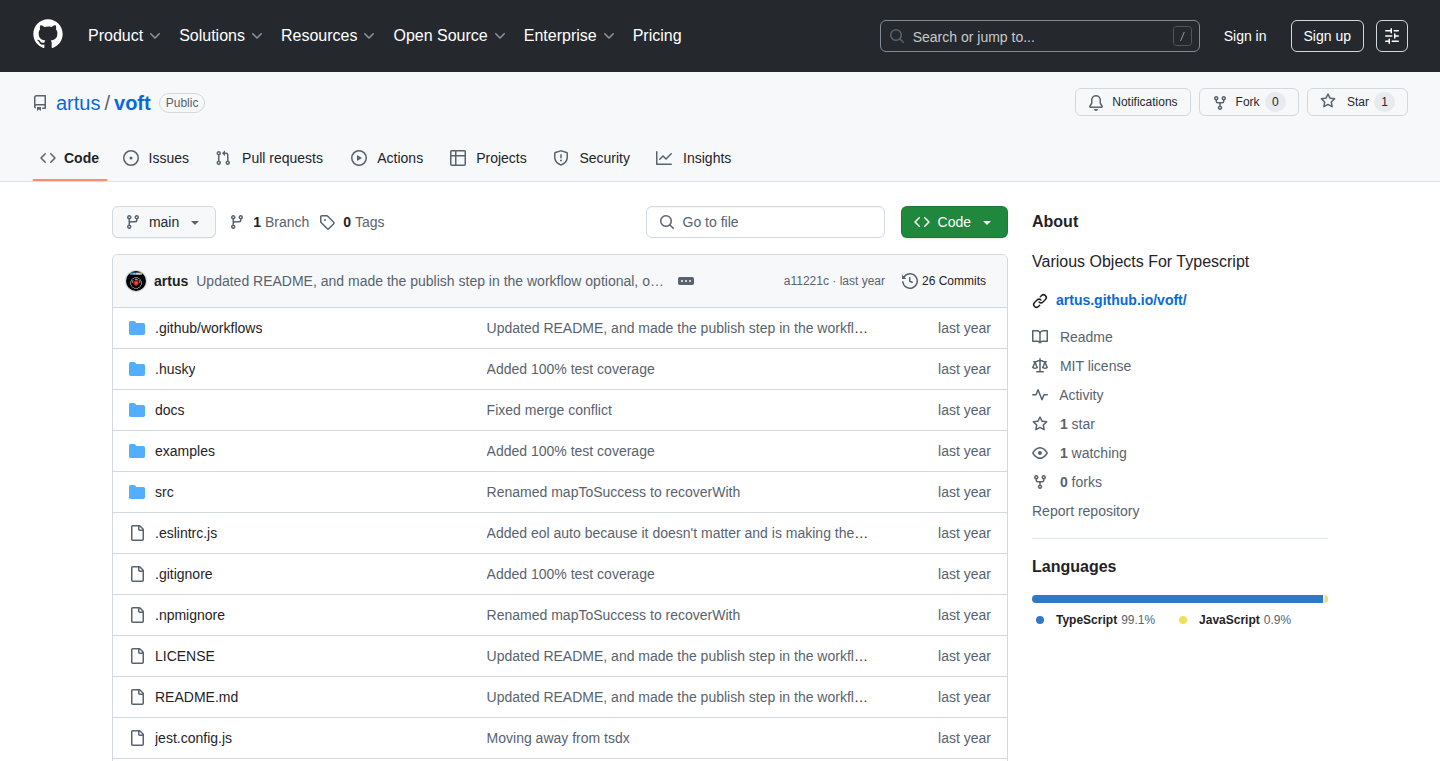1440x761 pixels.
Task: Open the .husky folder
Action: 175,369
